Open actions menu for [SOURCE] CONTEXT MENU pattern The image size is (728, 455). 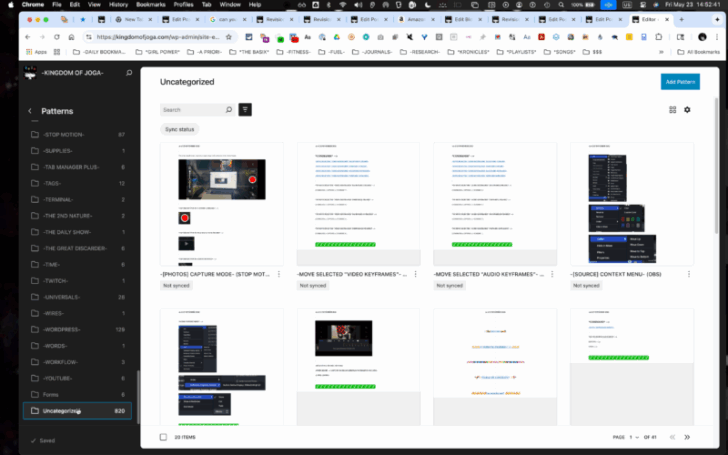[689, 274]
